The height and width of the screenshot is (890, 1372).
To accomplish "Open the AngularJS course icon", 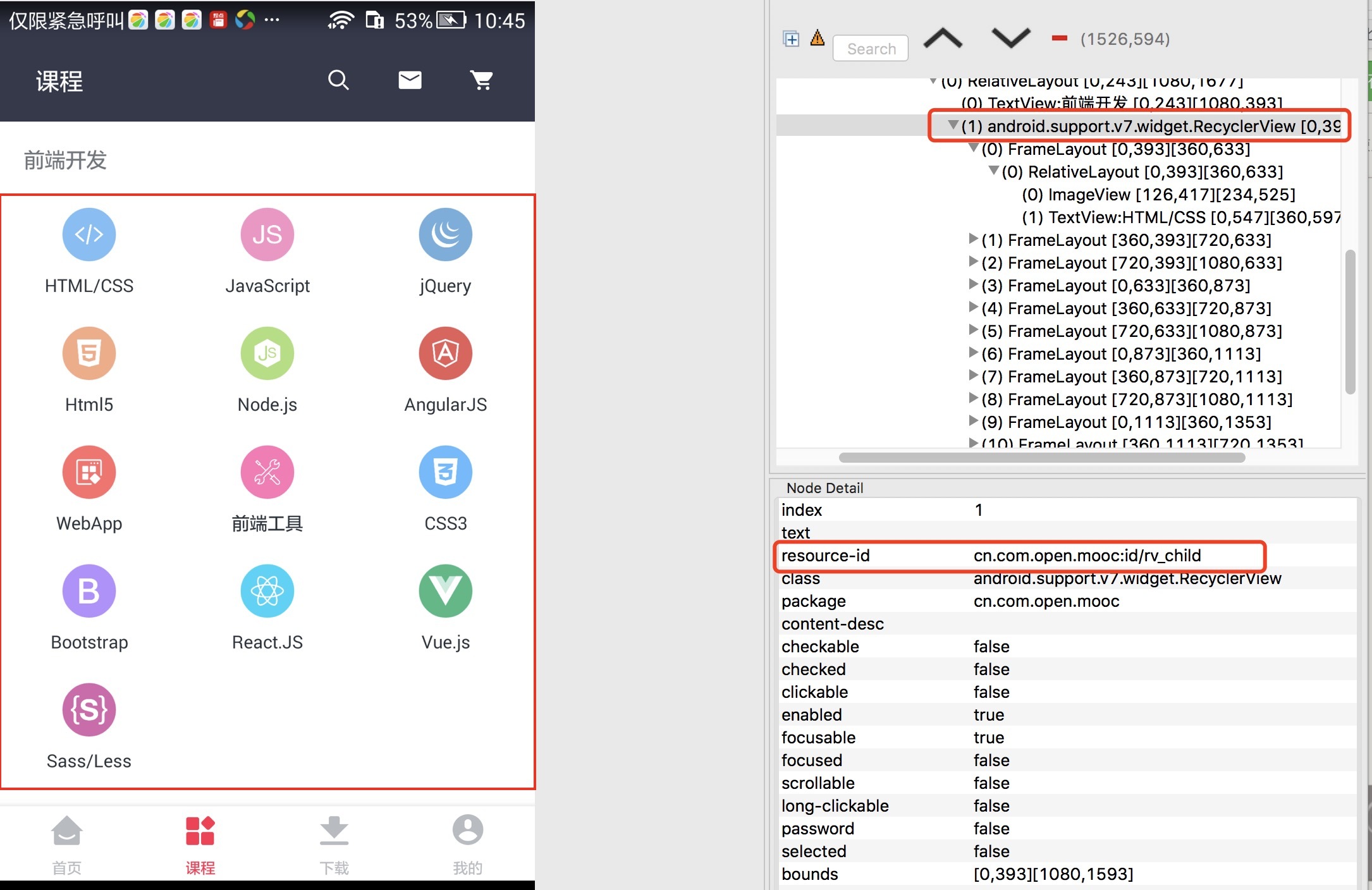I will pos(446,353).
